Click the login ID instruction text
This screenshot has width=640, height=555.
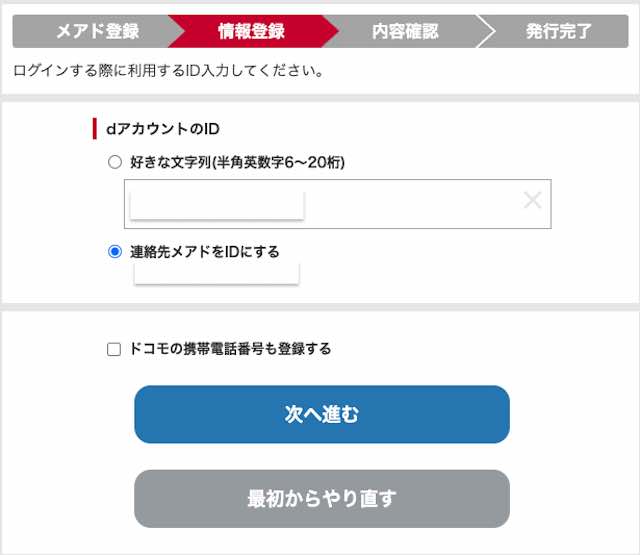168,72
